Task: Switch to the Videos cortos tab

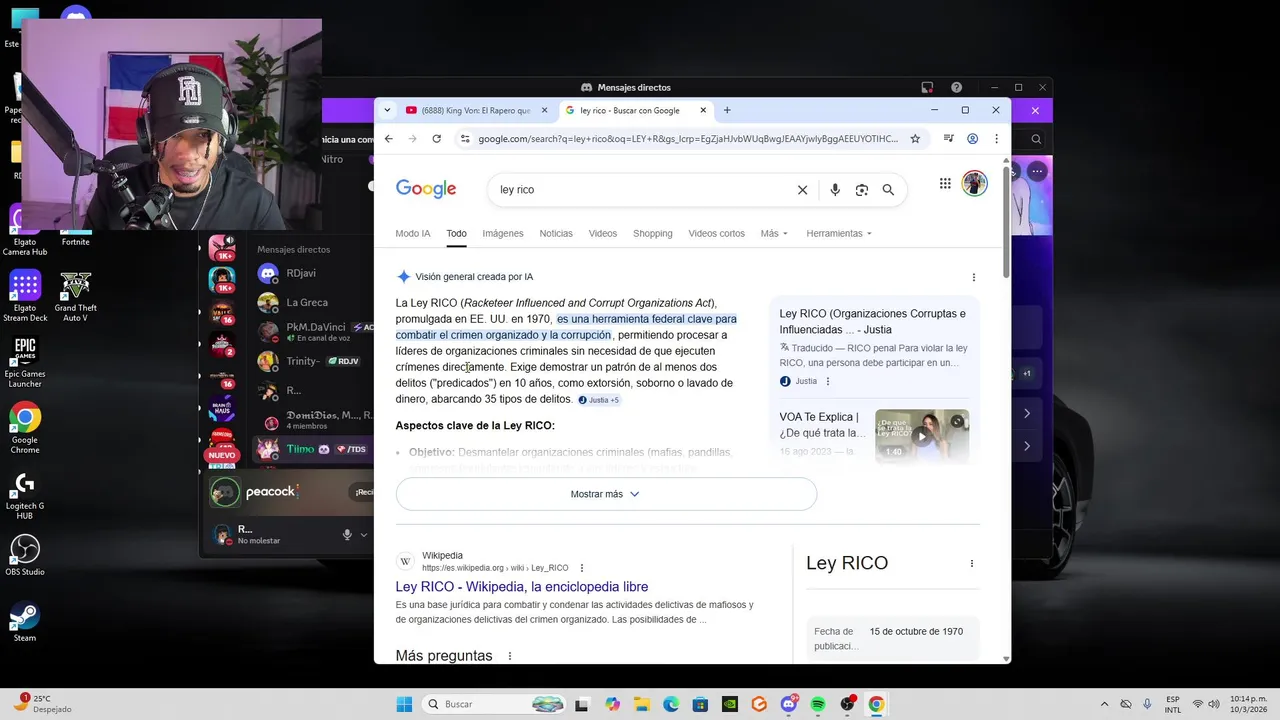Action: point(716,233)
